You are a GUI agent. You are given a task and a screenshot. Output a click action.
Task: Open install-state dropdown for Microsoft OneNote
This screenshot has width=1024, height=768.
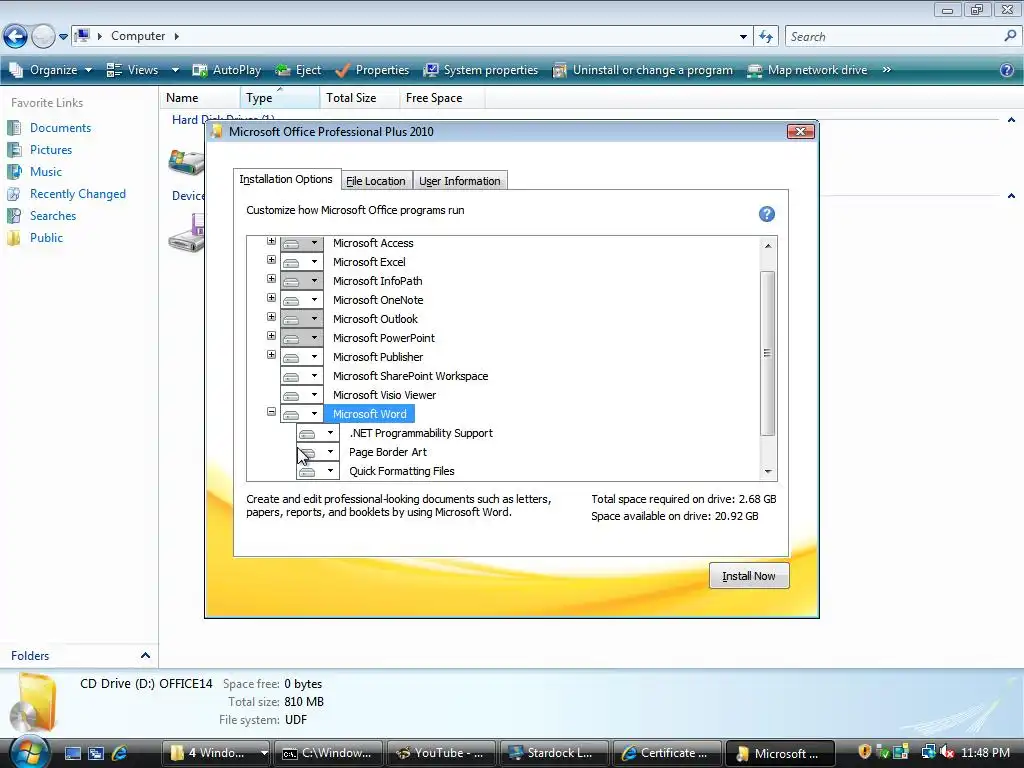(302, 300)
